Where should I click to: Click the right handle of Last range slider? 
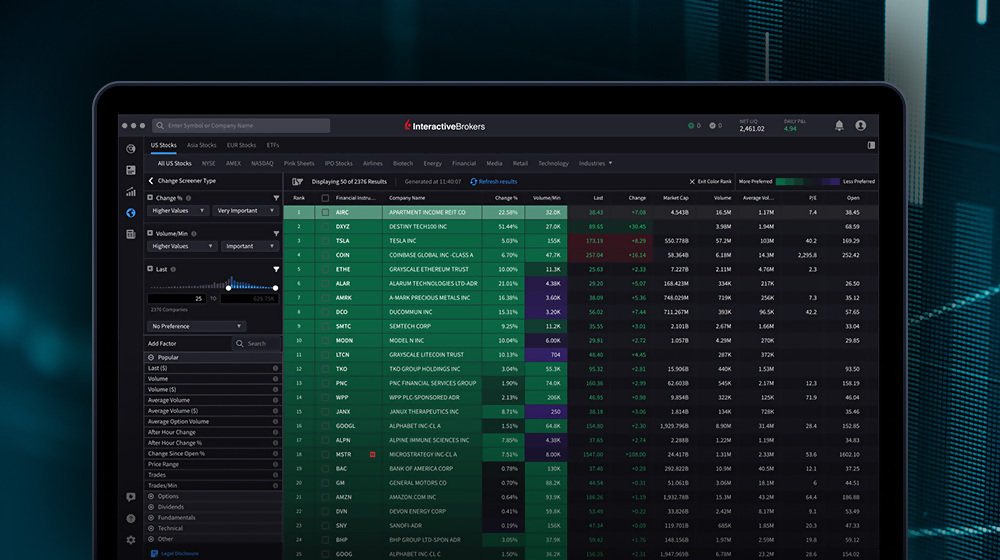276,288
